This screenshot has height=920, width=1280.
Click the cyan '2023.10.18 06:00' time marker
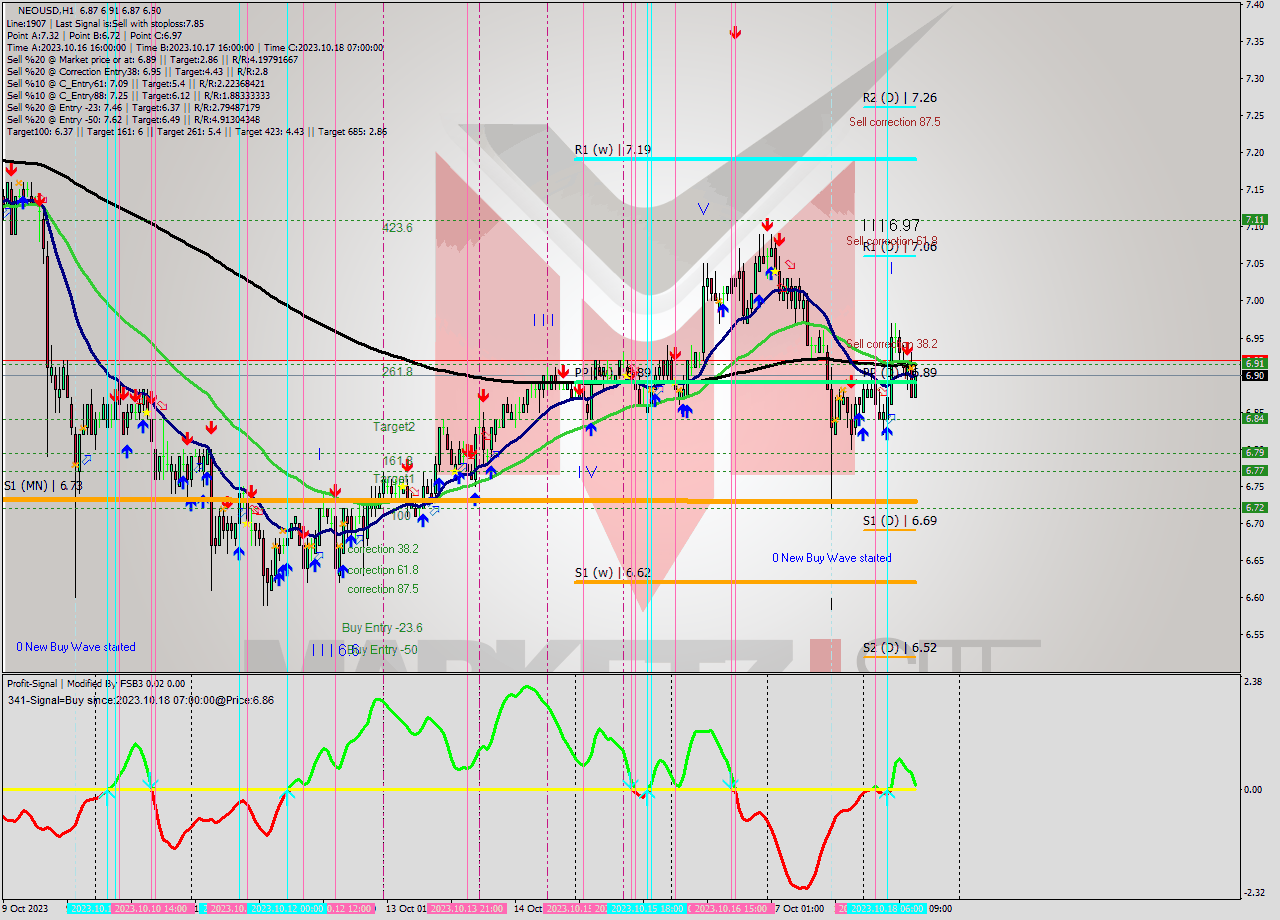(886, 909)
